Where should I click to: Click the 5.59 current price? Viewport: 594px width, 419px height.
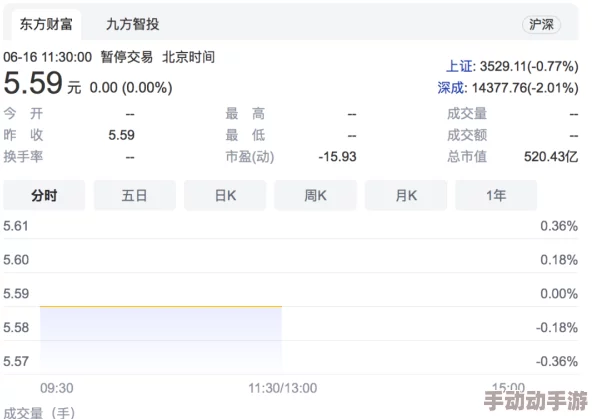33,83
